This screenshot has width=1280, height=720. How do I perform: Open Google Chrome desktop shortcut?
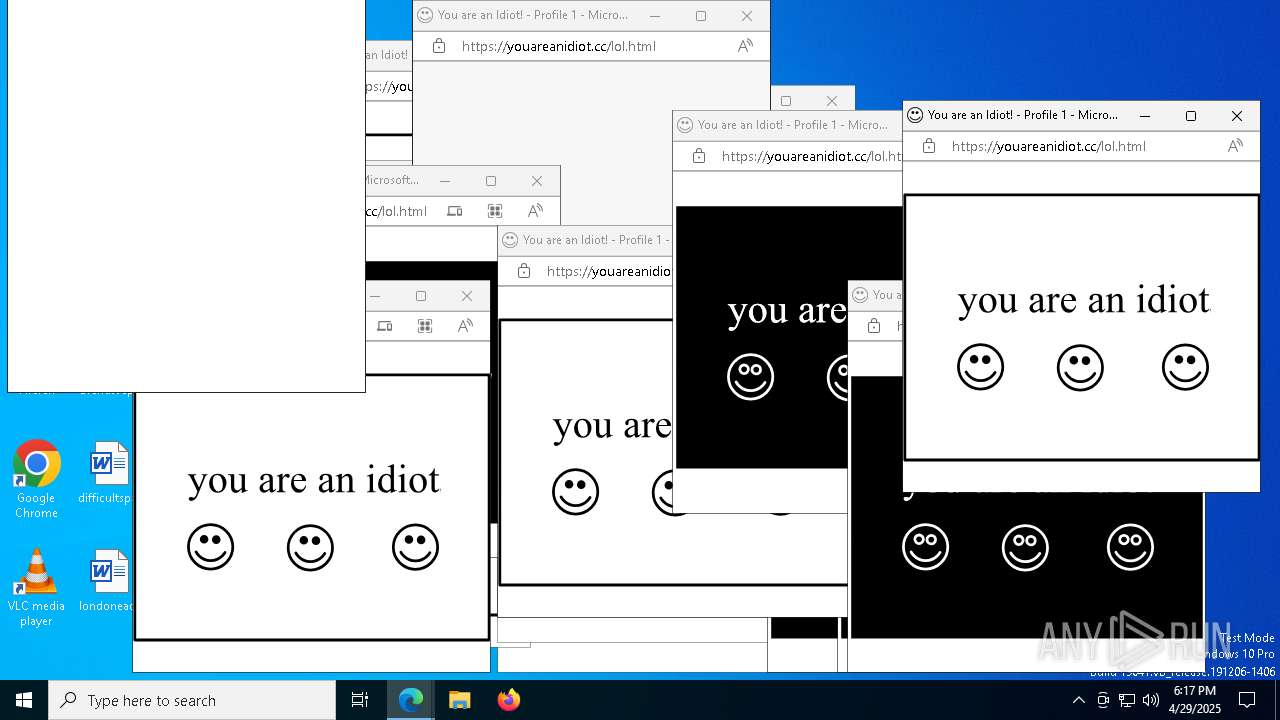36,480
